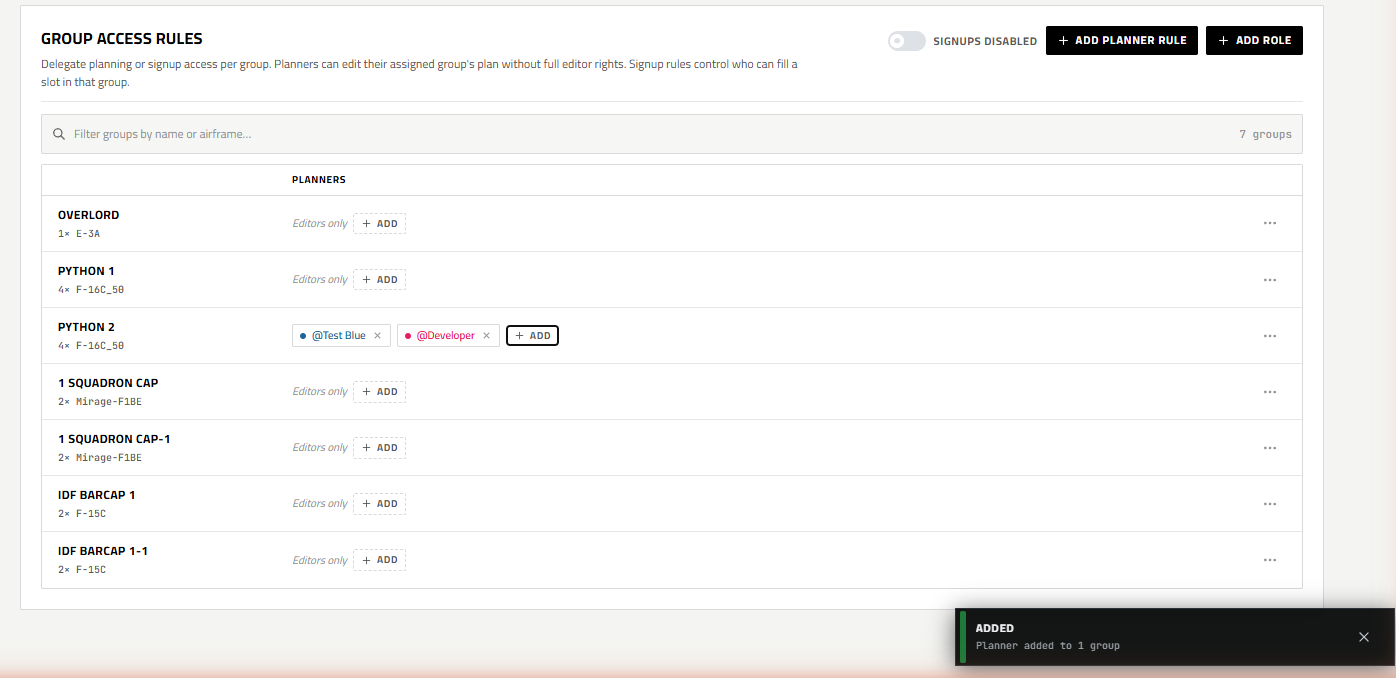Click the @Developer role tag

click(446, 336)
